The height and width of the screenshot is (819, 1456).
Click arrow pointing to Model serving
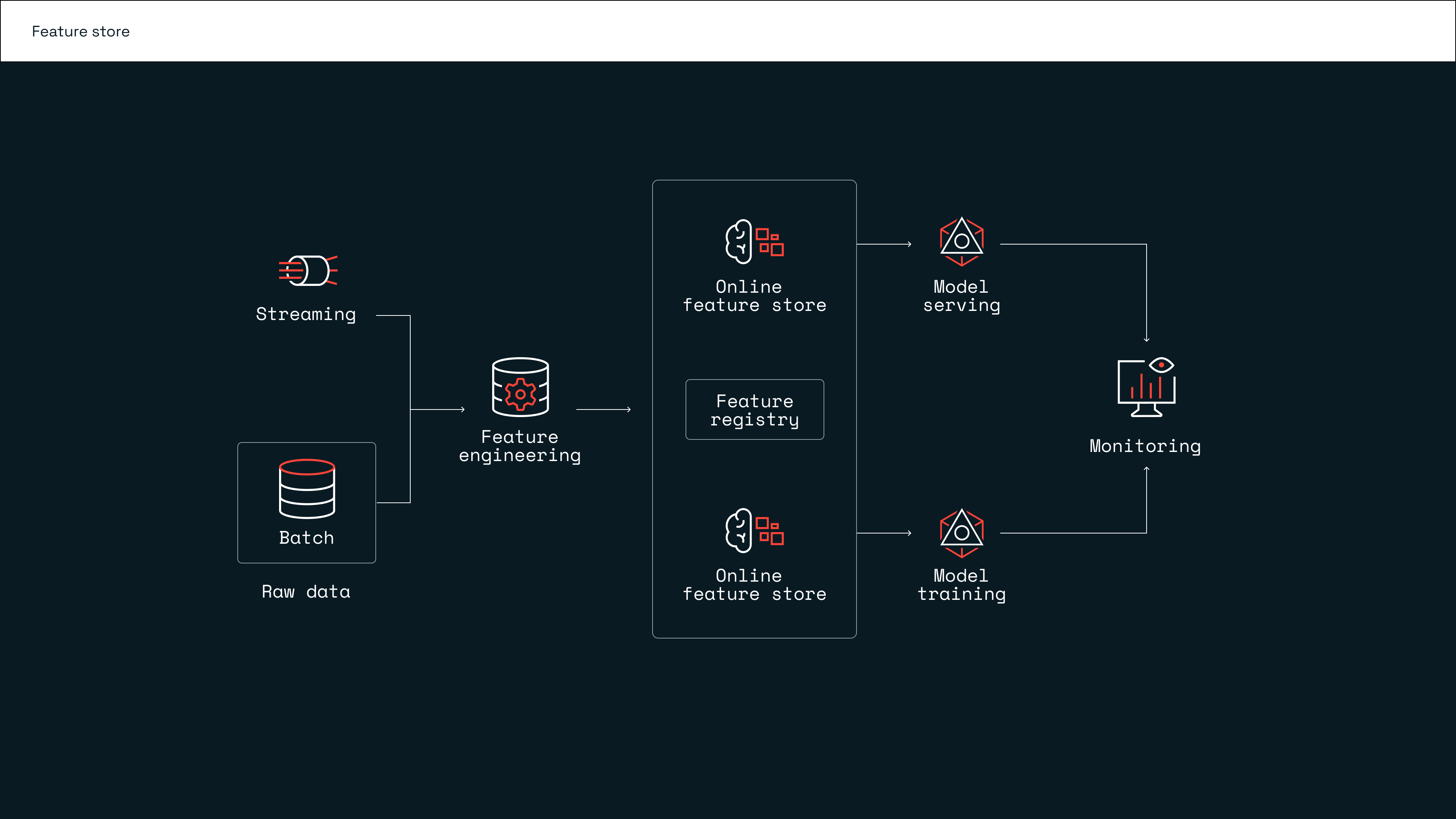884,244
